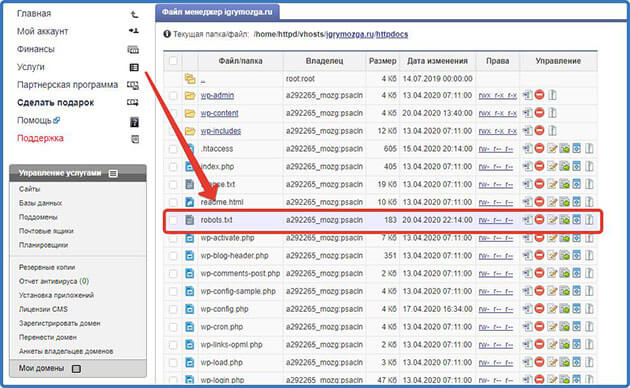Open Лицензии CMS in the services menu
The height and width of the screenshot is (388, 630).
(x=43, y=309)
